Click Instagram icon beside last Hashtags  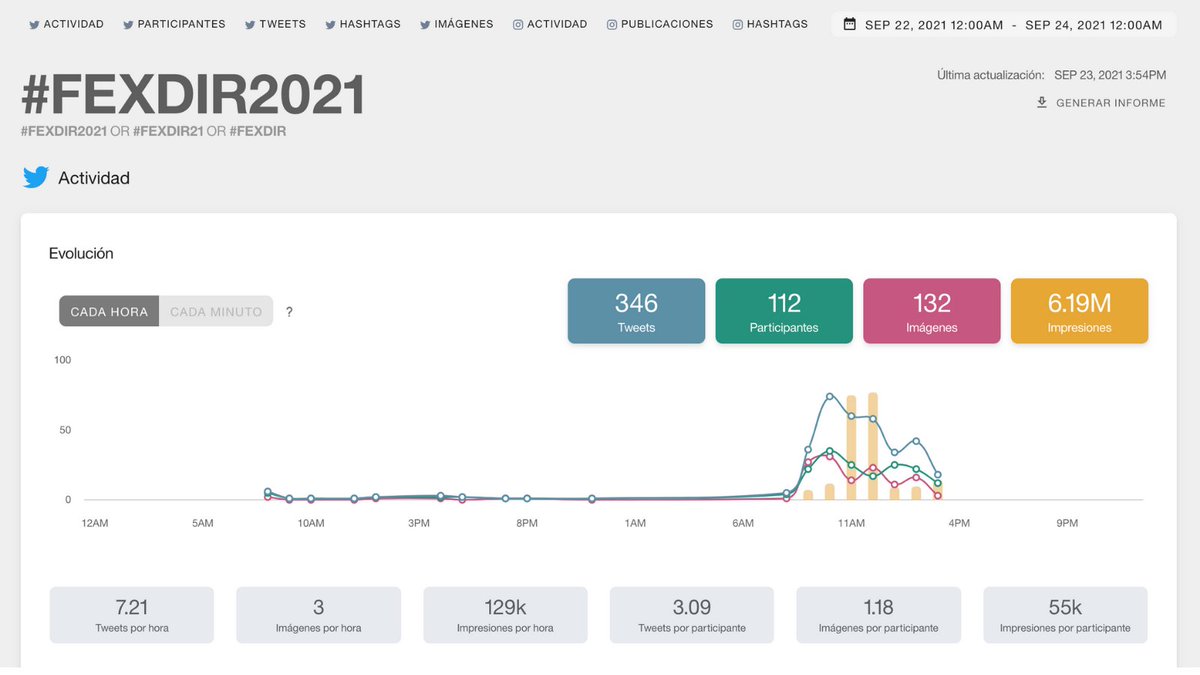[x=738, y=24]
